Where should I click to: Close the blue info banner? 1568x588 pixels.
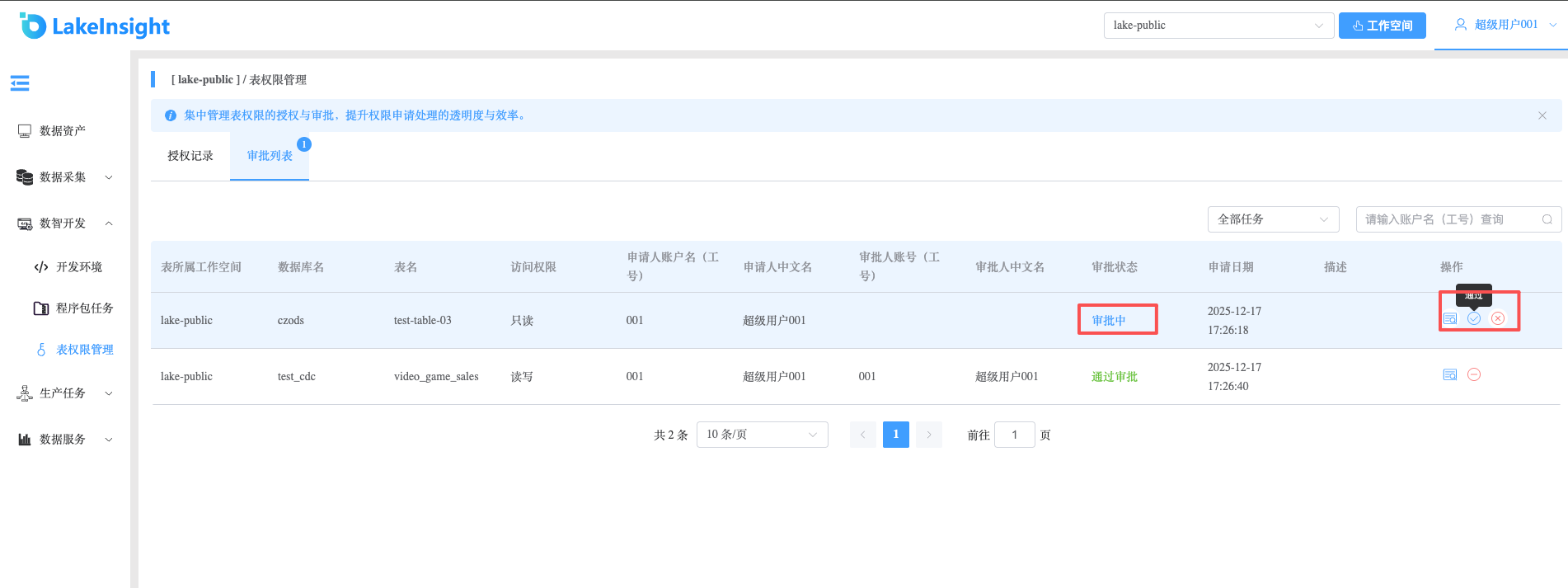click(x=1542, y=115)
